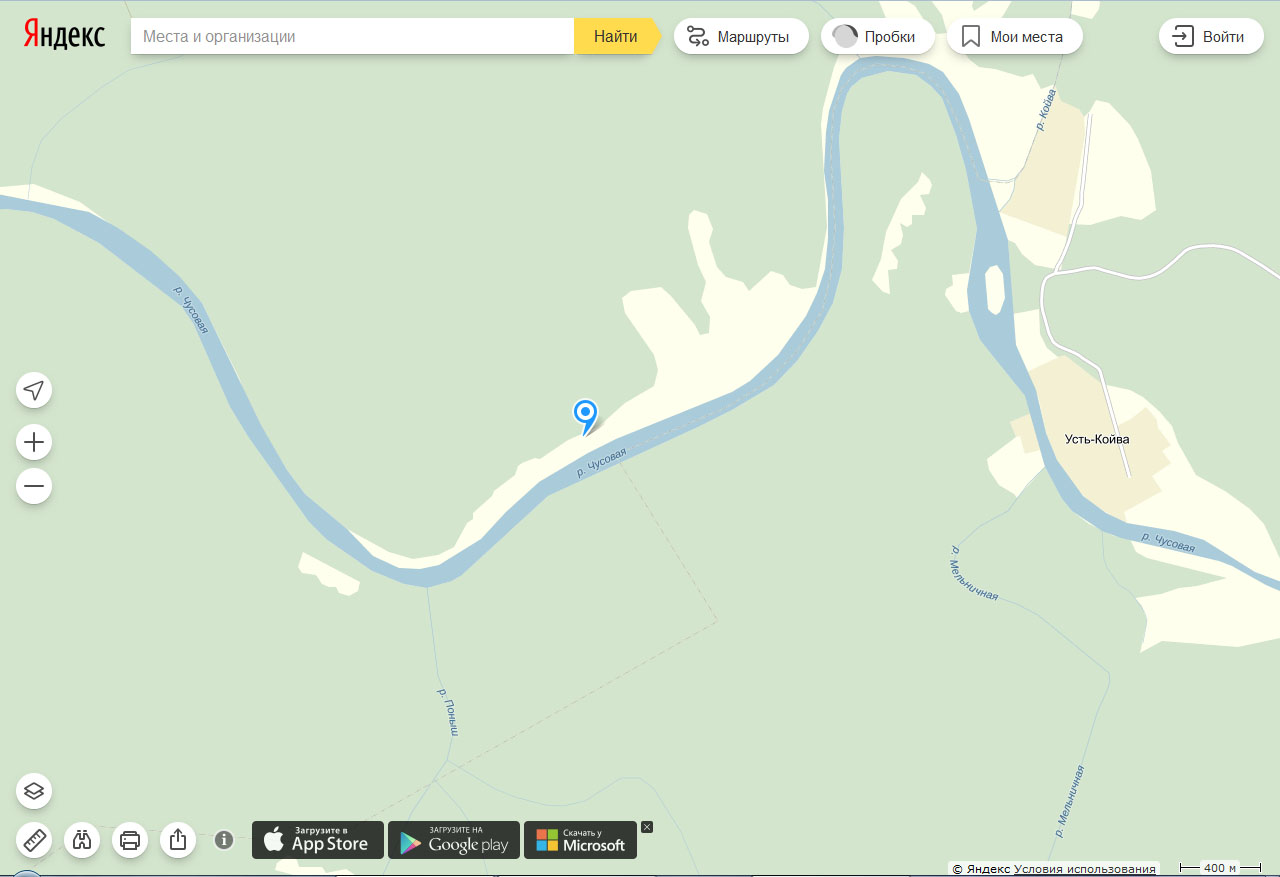Screen dimensions: 1280x877
Task: Open the map layers selector
Action: (34, 791)
